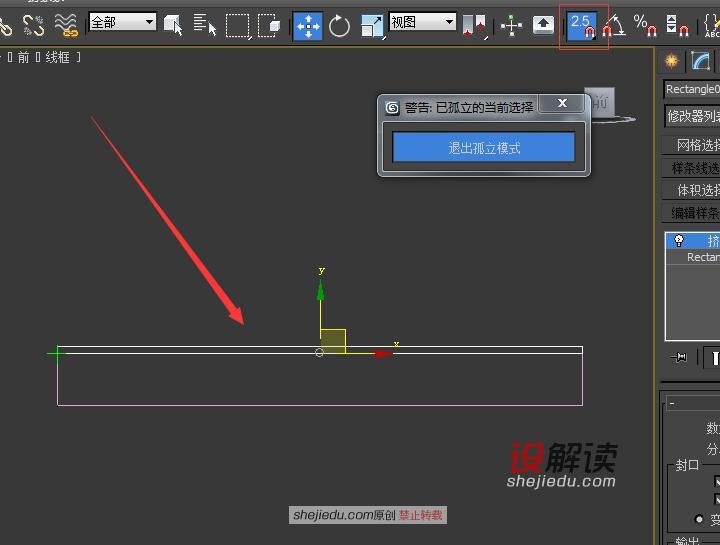
Task: Activate the Rotate tool
Action: [340, 26]
